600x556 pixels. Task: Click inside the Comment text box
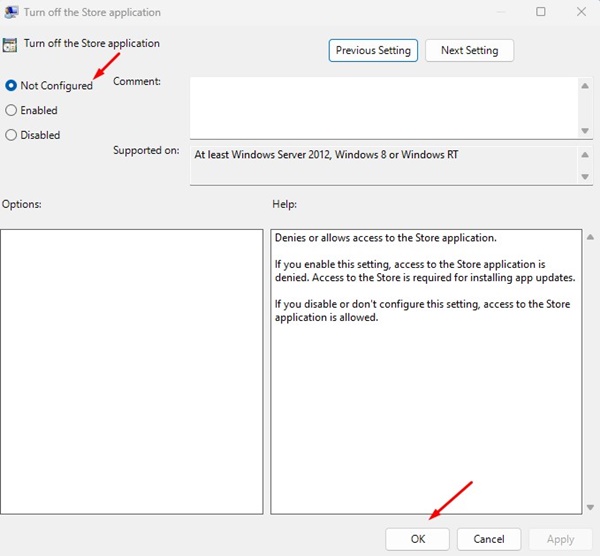384,108
